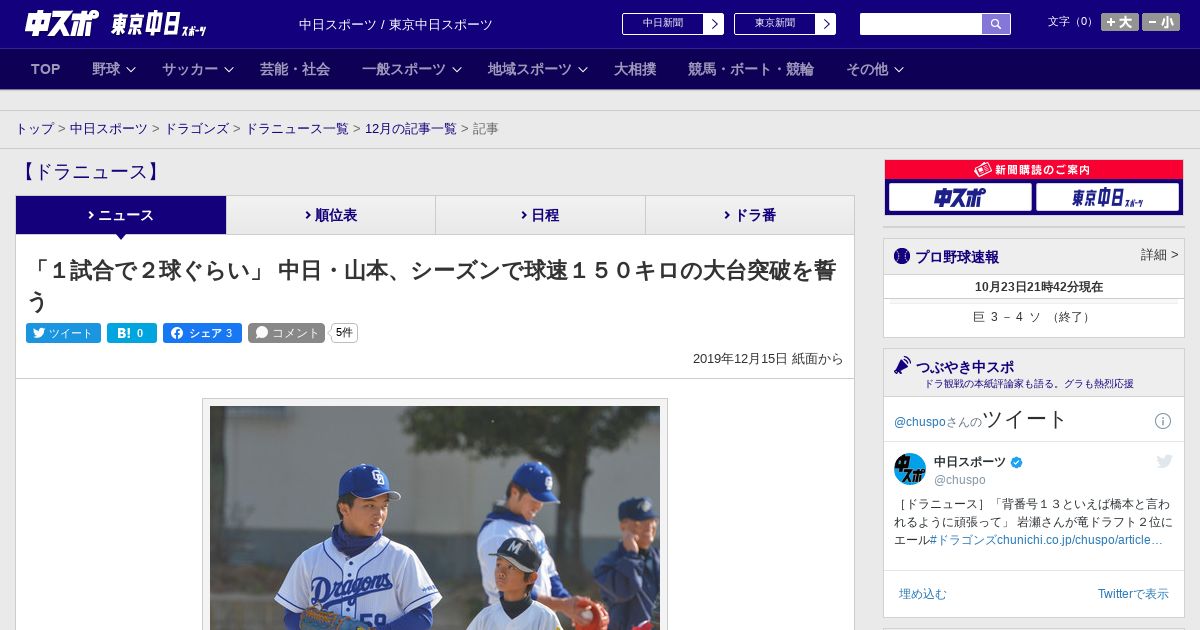Screen dimensions: 1200x630
Task: Click the 中スポ subscription banner logo
Action: (x=960, y=197)
